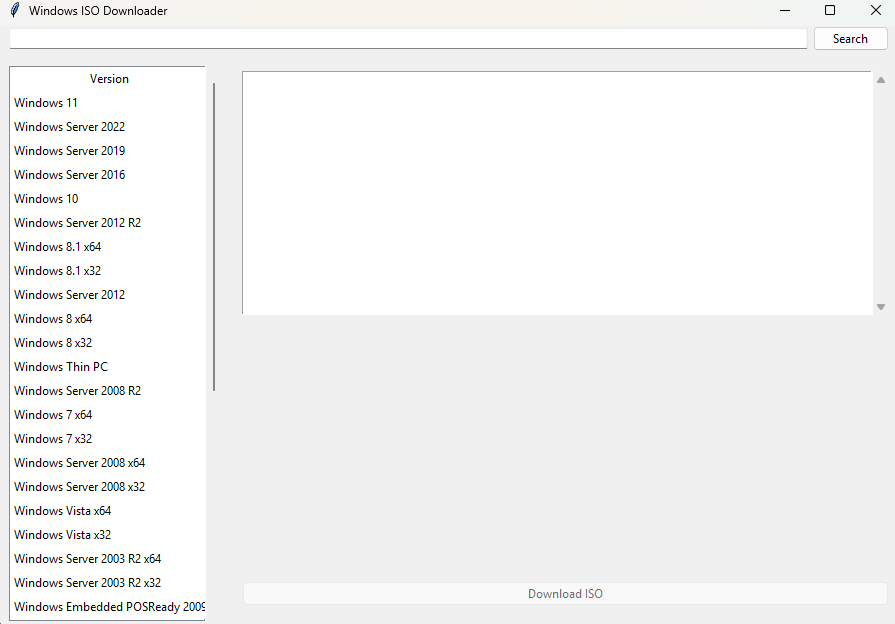Click the results pane scroll up arrow

881,80
